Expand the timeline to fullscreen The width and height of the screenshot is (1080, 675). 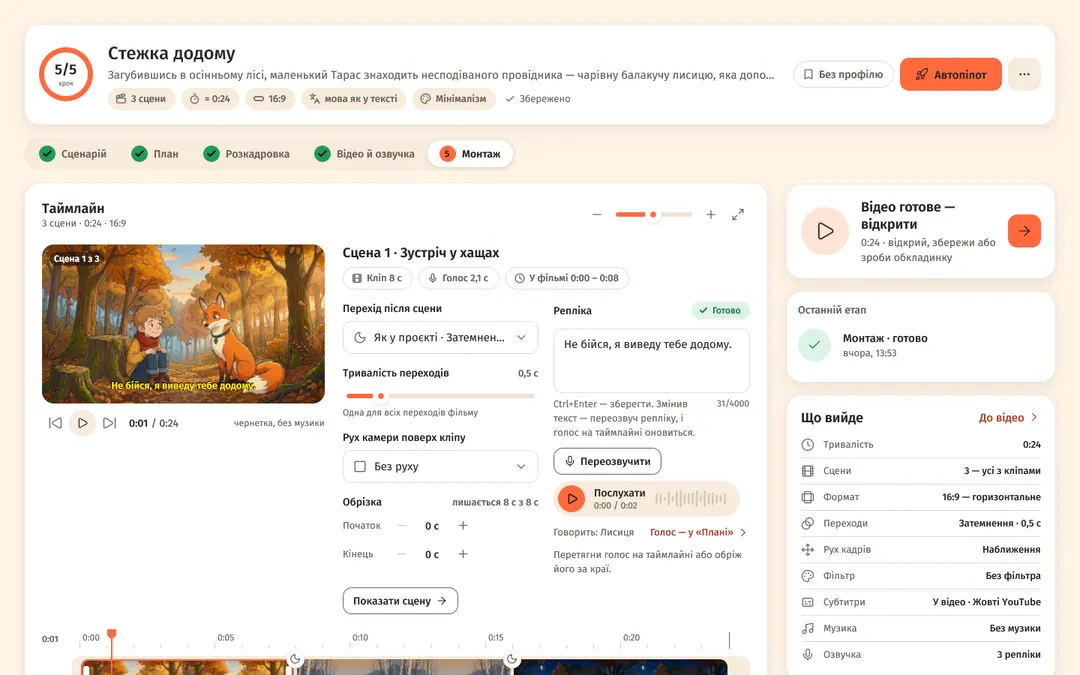coord(738,215)
